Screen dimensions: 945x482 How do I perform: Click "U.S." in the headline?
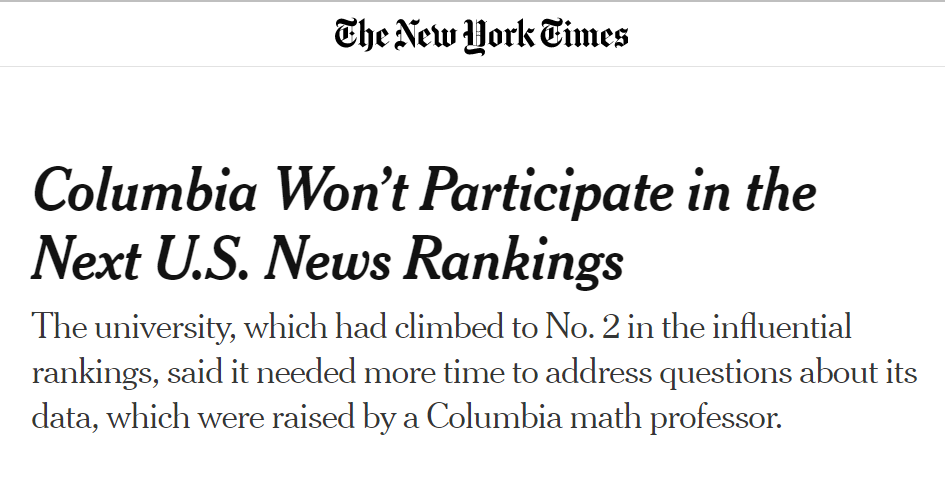(201, 259)
